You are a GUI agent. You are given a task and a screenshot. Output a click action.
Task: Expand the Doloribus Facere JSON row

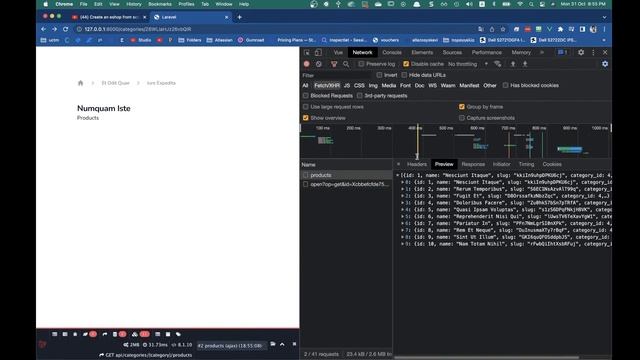[x=402, y=203]
